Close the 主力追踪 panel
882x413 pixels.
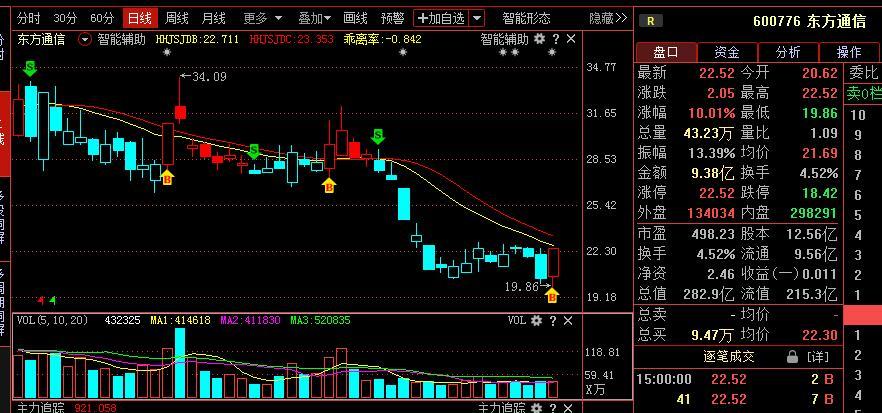[568, 407]
